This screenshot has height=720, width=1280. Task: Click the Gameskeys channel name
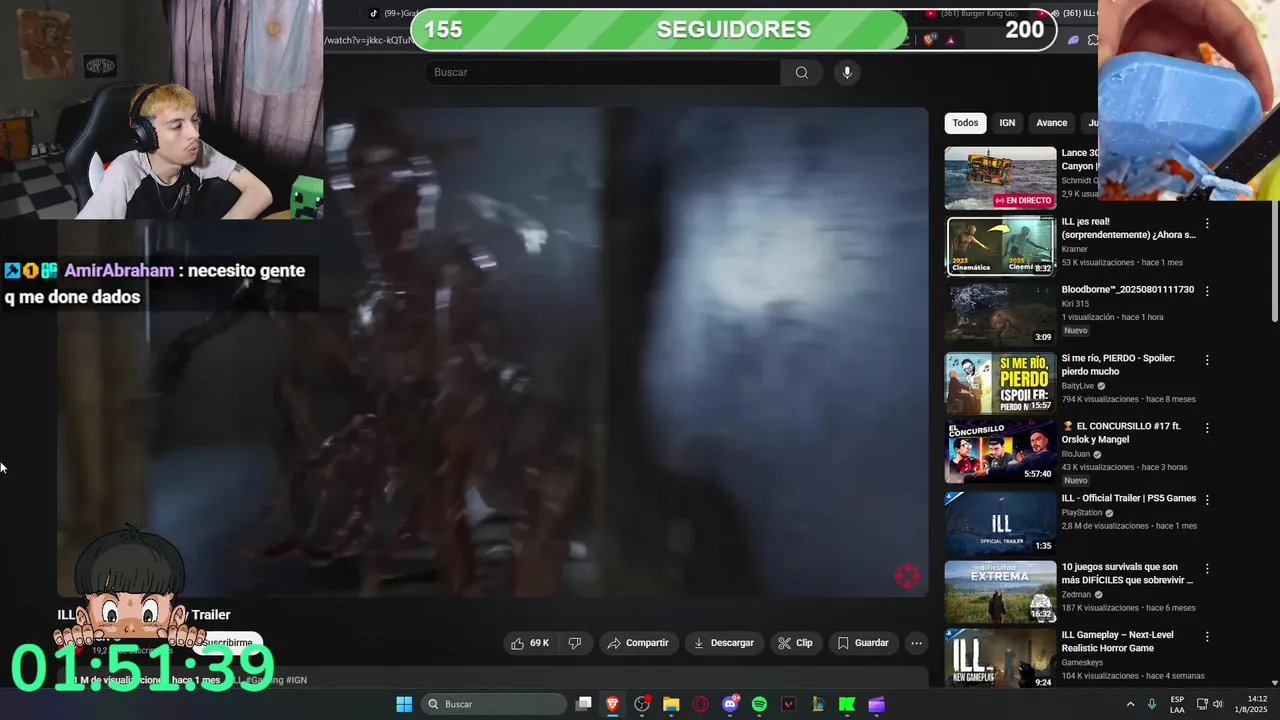click(1084, 662)
